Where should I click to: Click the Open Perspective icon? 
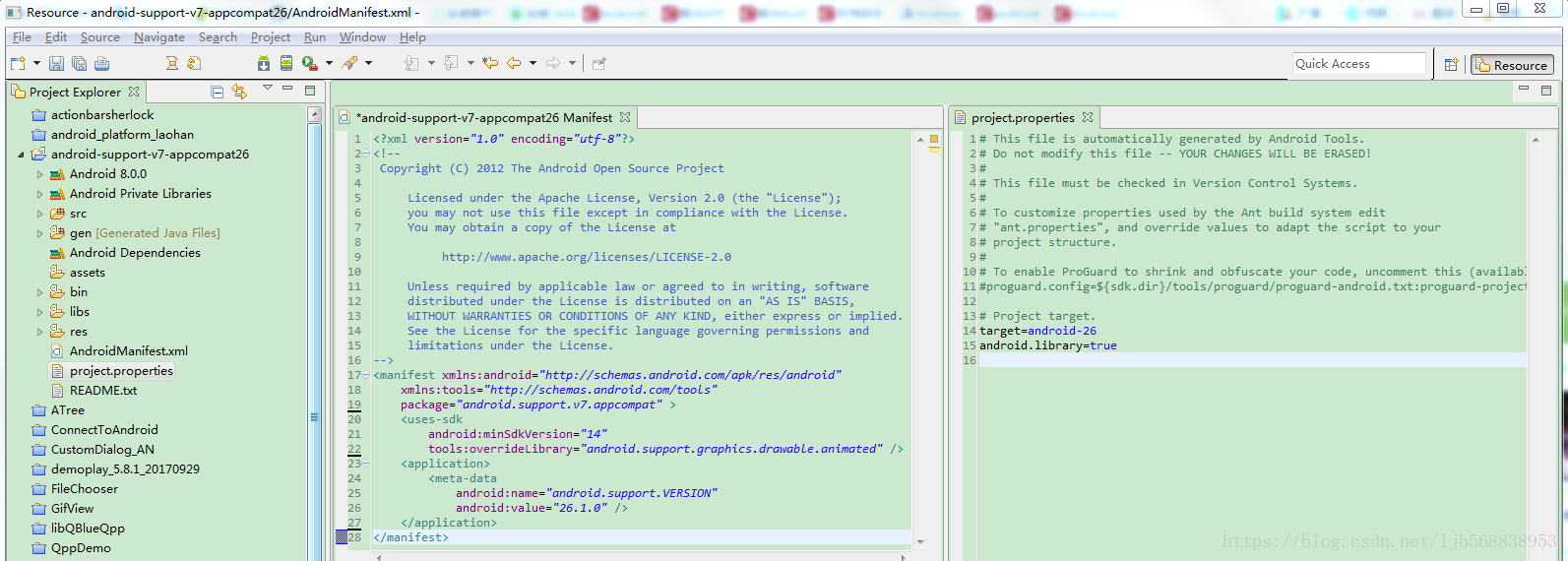coord(1451,65)
